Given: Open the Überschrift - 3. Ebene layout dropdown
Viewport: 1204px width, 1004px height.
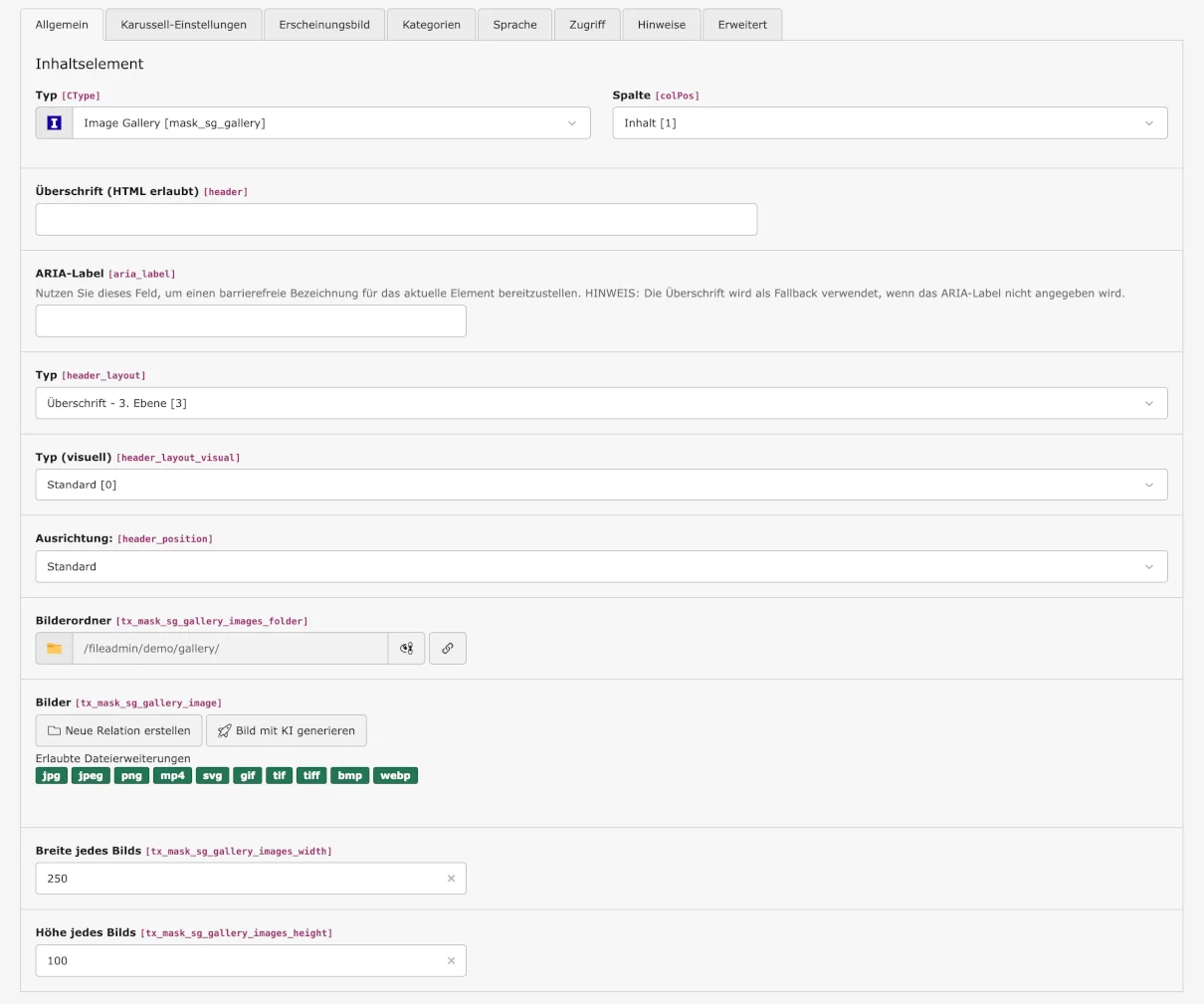Looking at the screenshot, I should click(x=600, y=404).
